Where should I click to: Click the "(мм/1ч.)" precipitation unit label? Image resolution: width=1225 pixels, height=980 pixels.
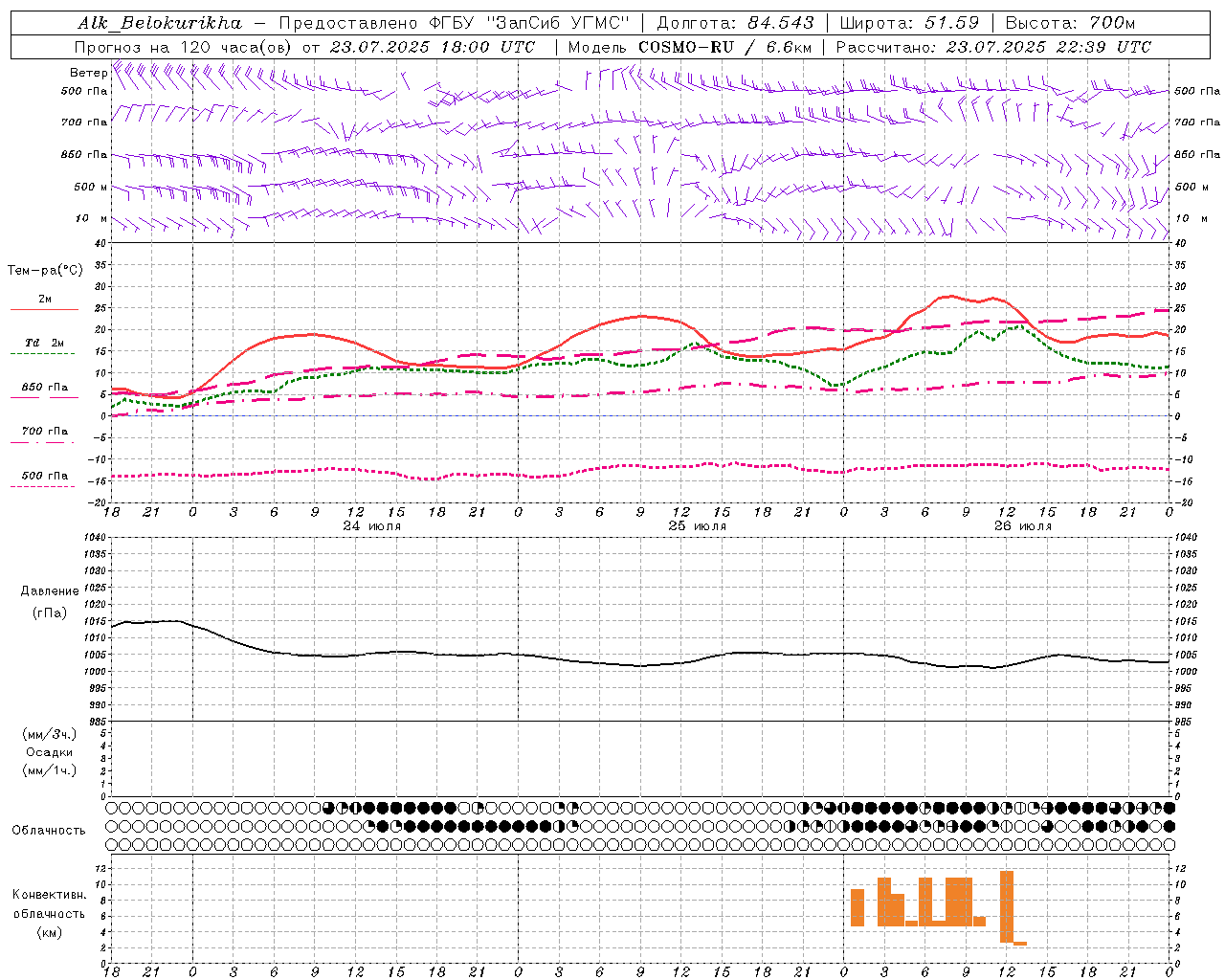50,770
